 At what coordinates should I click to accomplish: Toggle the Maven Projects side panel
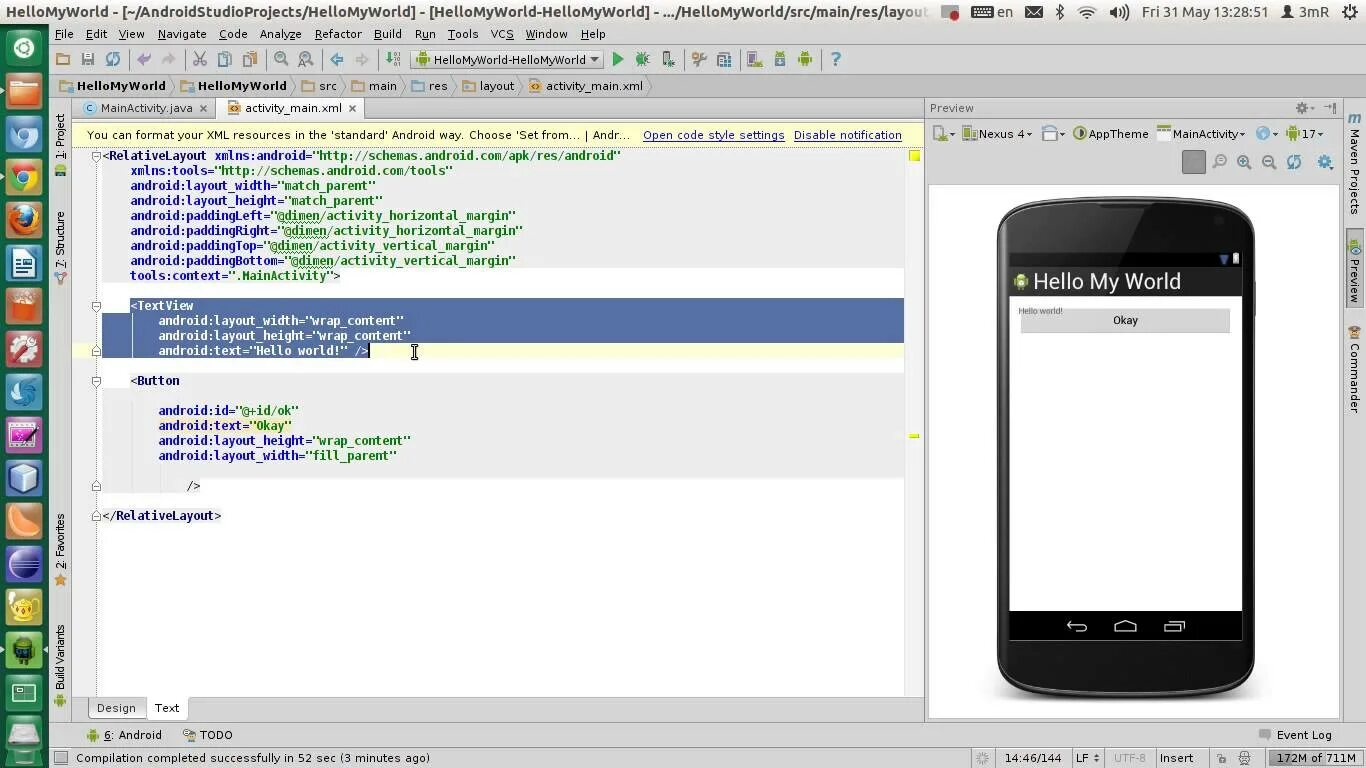point(1355,163)
